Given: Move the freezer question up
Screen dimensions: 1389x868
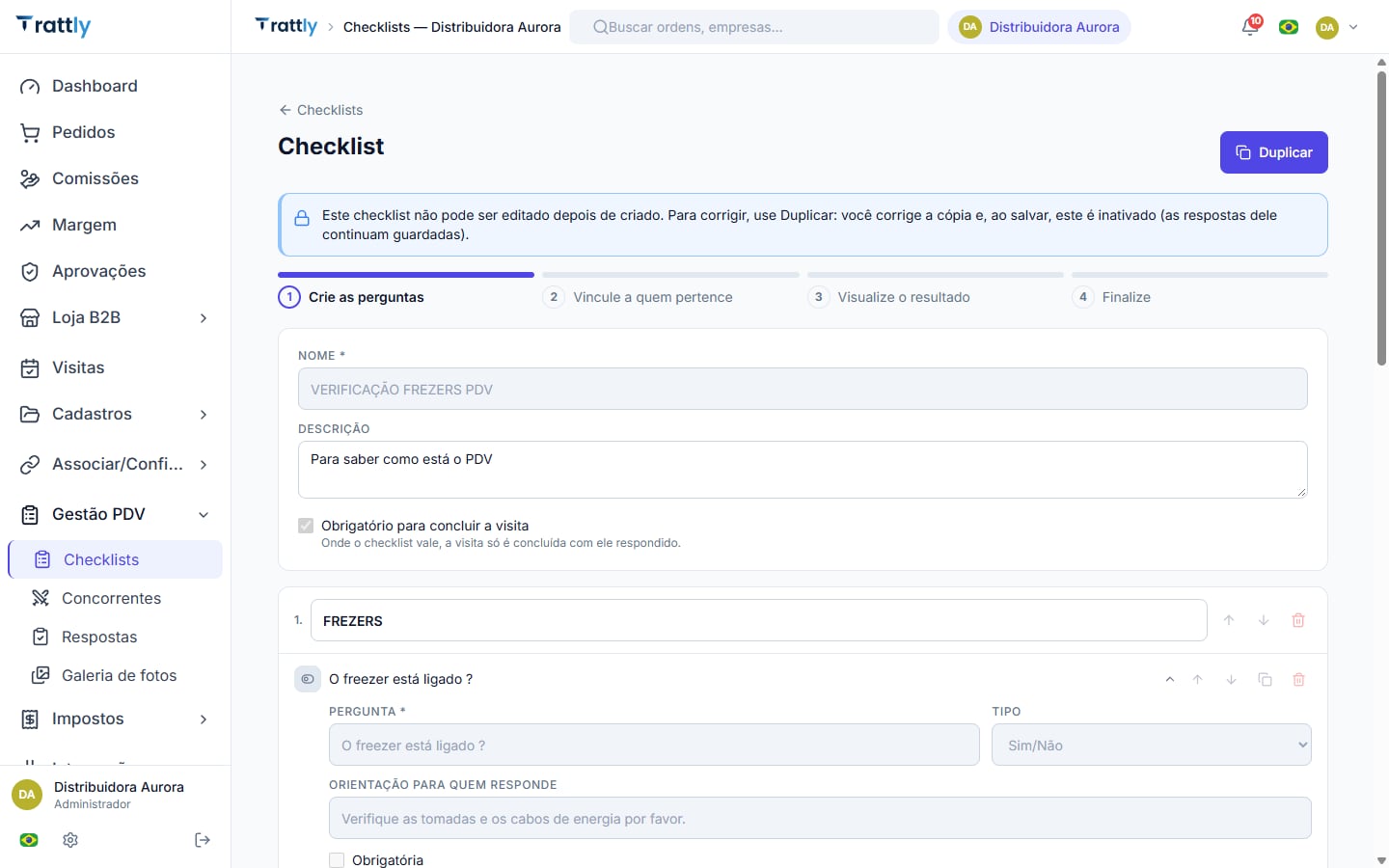Looking at the screenshot, I should 1197,680.
